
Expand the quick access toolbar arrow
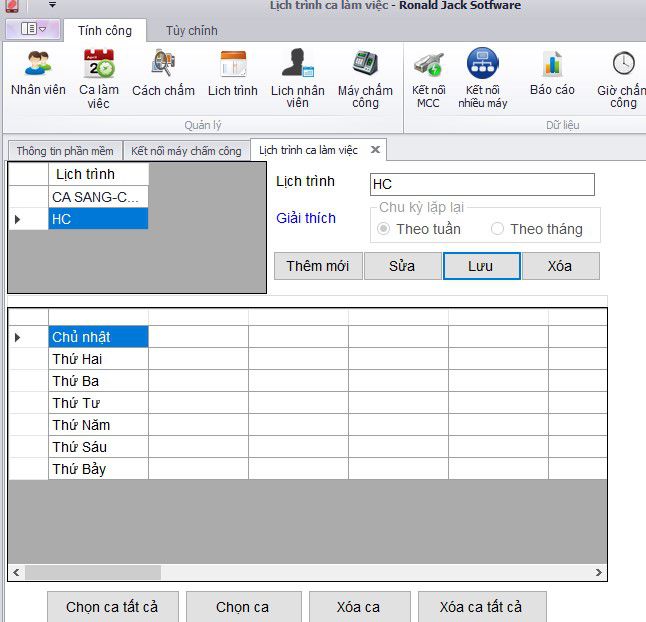coord(52,6)
